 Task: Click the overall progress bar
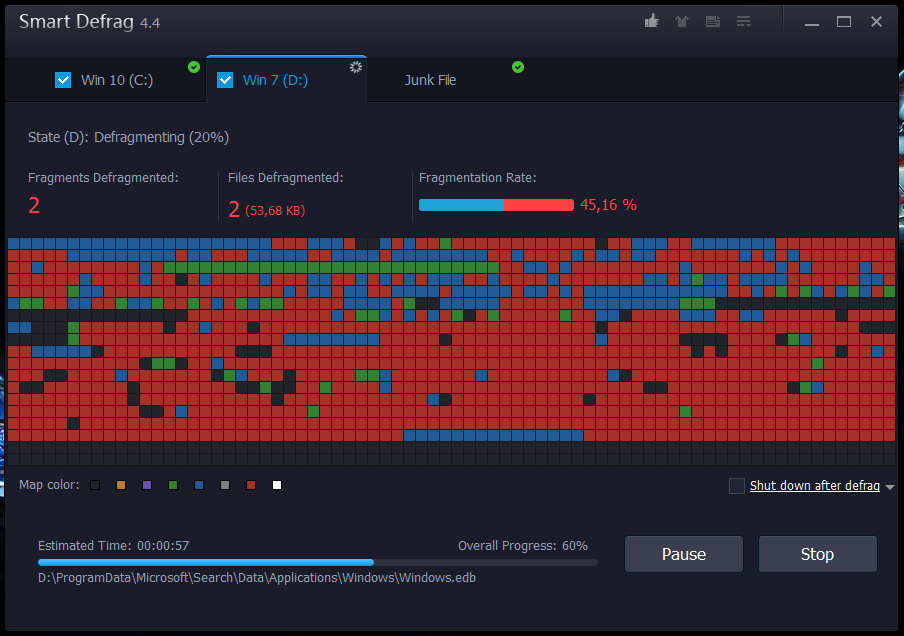(317, 563)
